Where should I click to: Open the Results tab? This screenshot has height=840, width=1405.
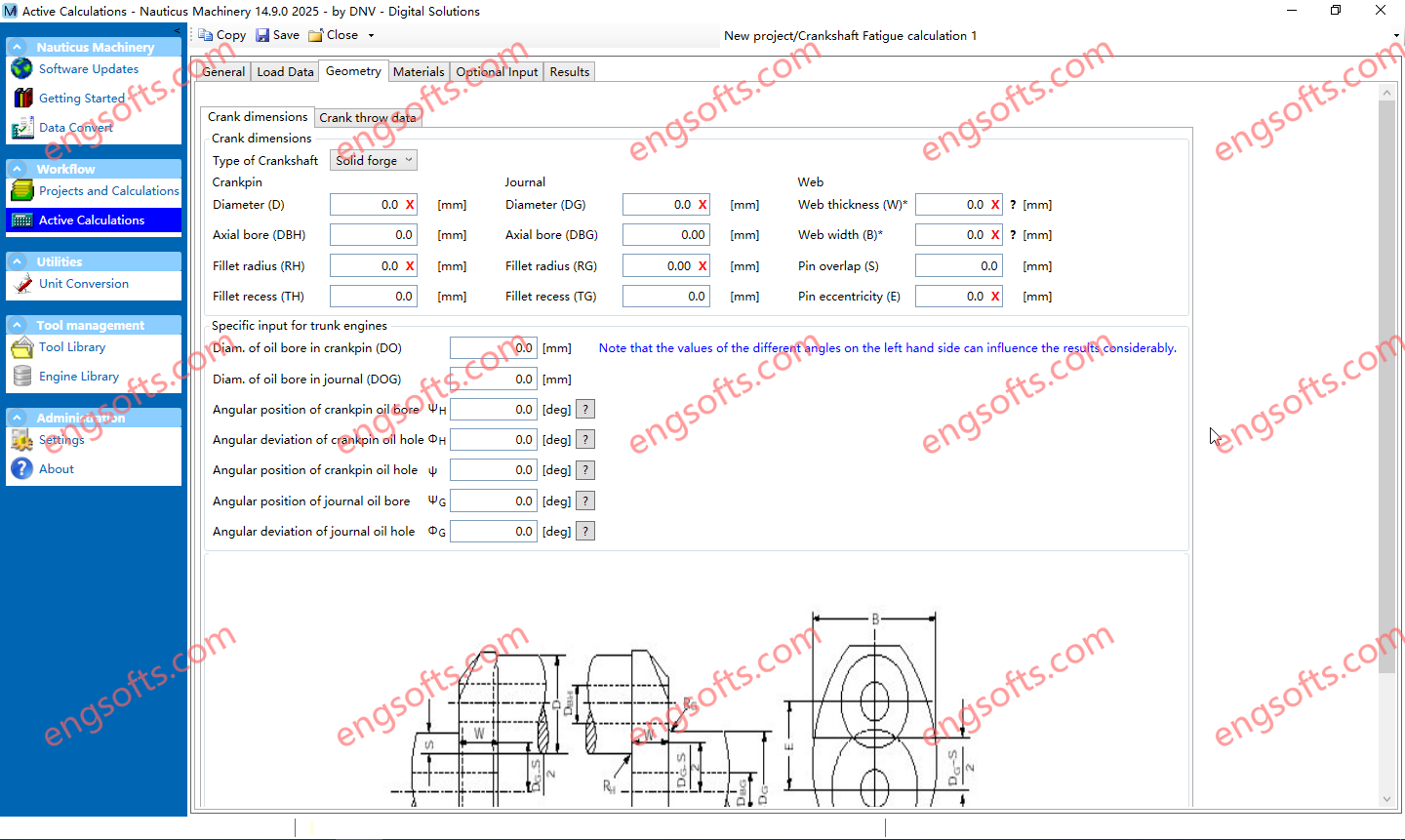[x=569, y=72]
